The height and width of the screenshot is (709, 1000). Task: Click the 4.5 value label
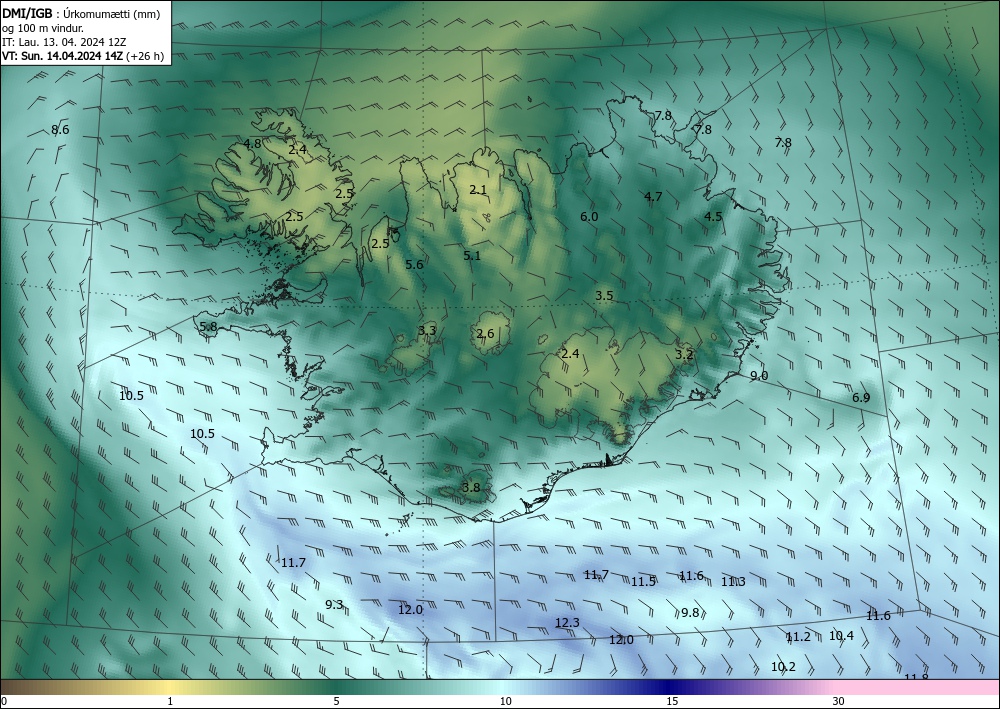click(x=713, y=217)
